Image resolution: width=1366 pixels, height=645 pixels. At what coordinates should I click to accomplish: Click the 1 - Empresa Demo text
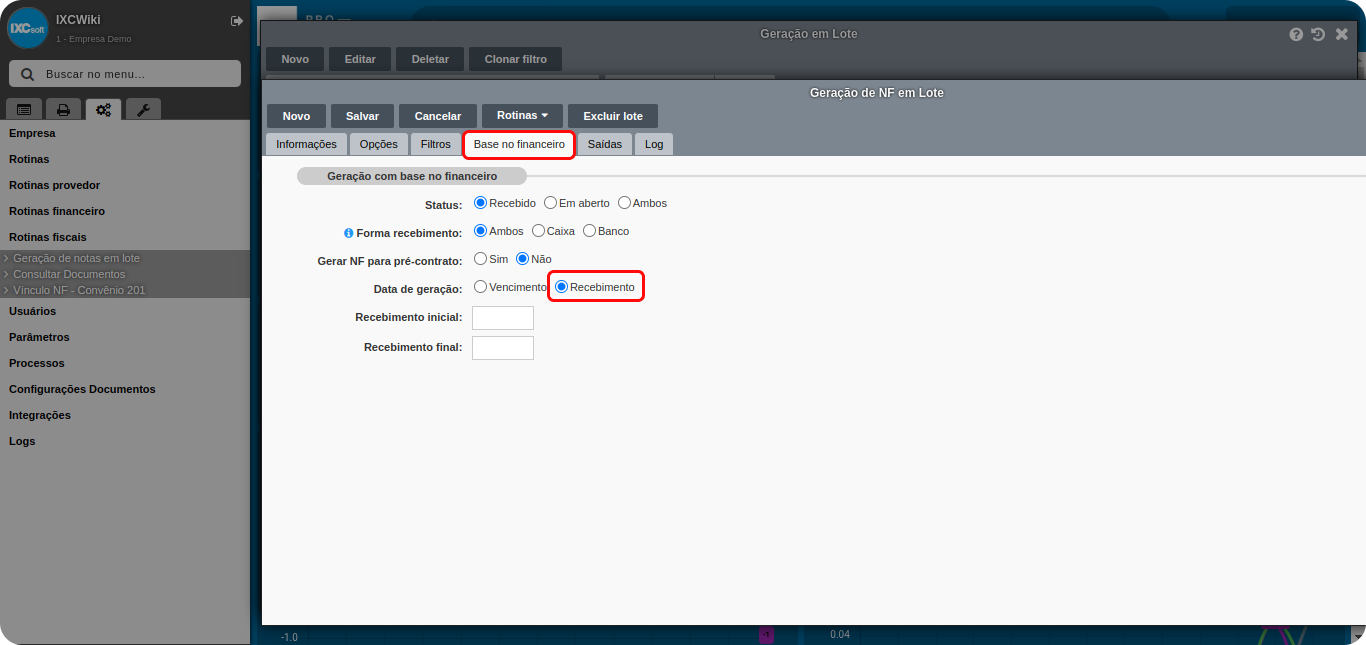tap(94, 39)
